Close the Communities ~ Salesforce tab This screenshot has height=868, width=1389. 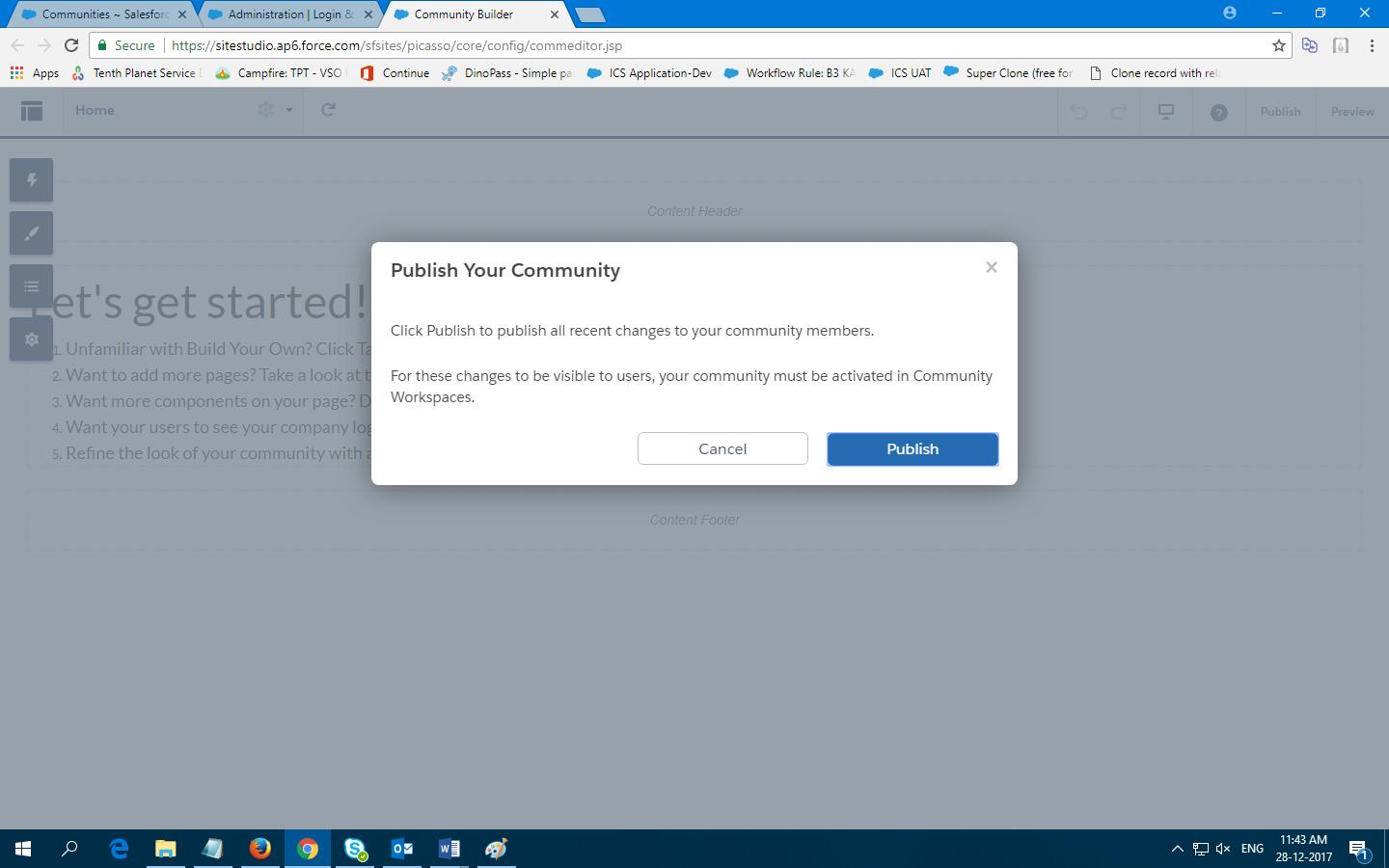point(182,14)
